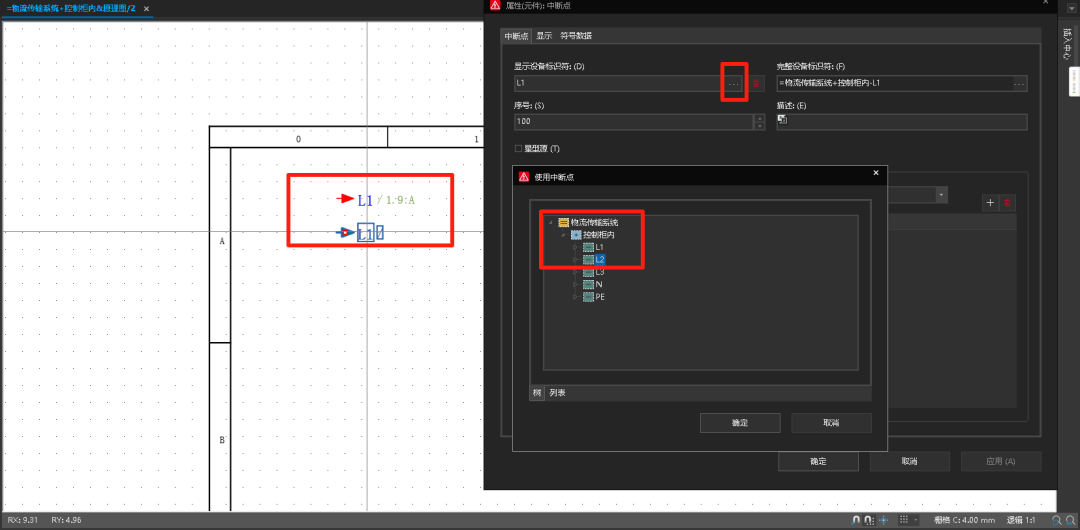Increase 序号 with up stepper arrow
This screenshot has height=530, width=1080.
[760, 118]
